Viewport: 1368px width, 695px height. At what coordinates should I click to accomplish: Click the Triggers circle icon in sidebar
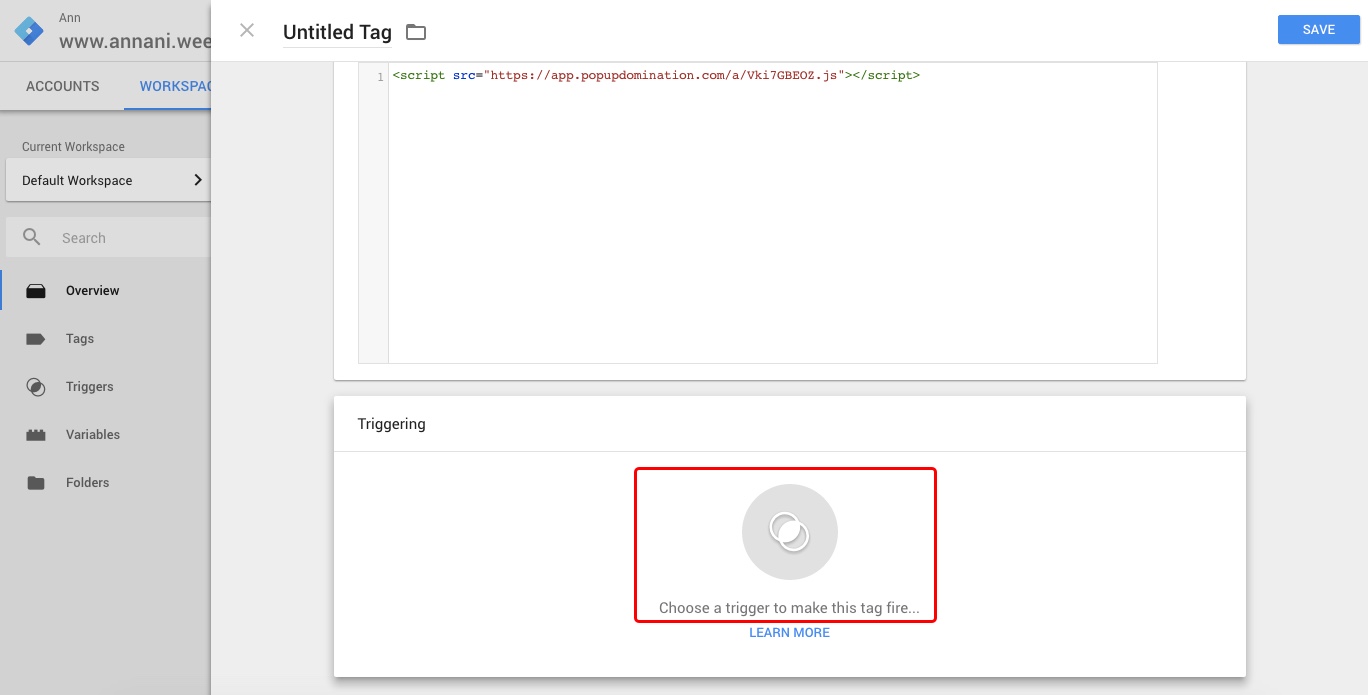[36, 387]
